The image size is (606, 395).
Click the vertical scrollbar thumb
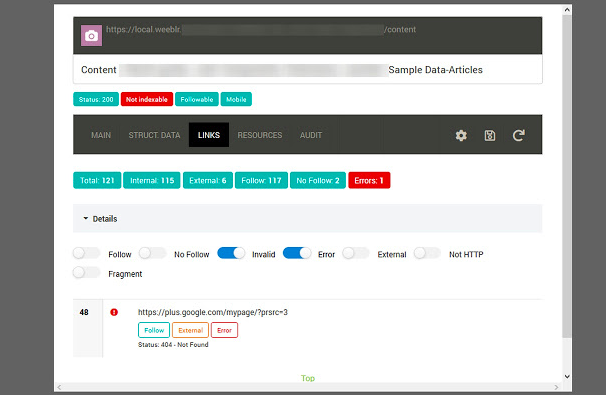(567, 176)
